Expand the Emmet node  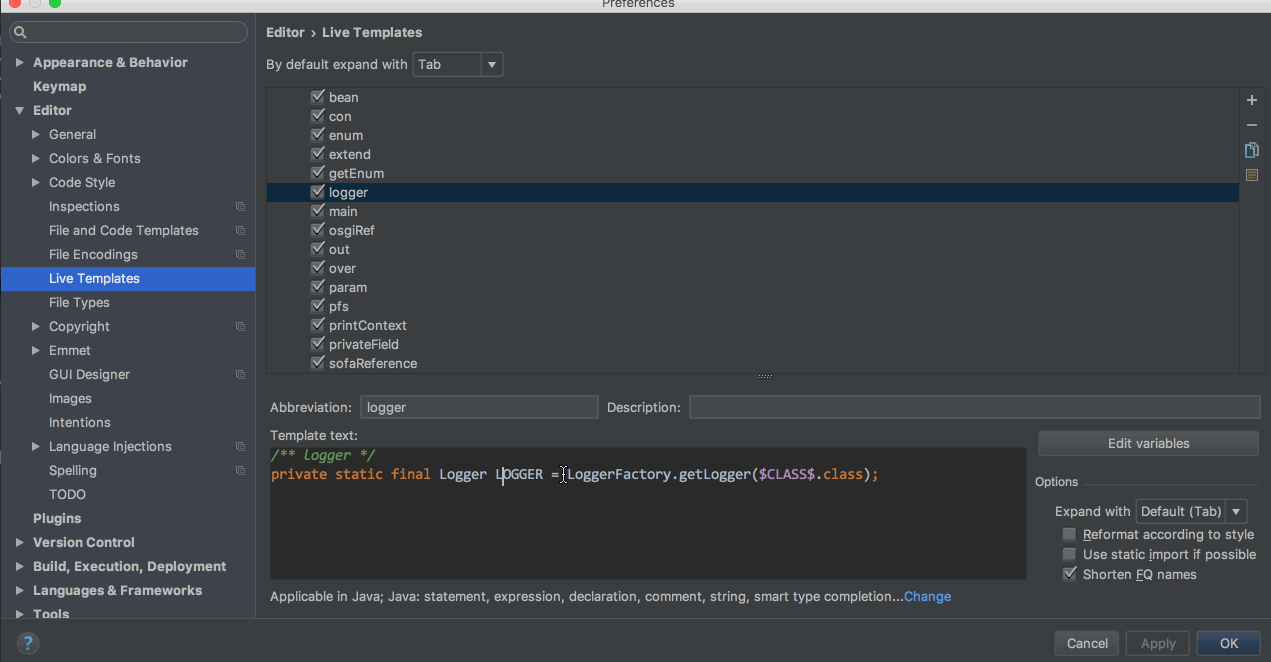[36, 351]
